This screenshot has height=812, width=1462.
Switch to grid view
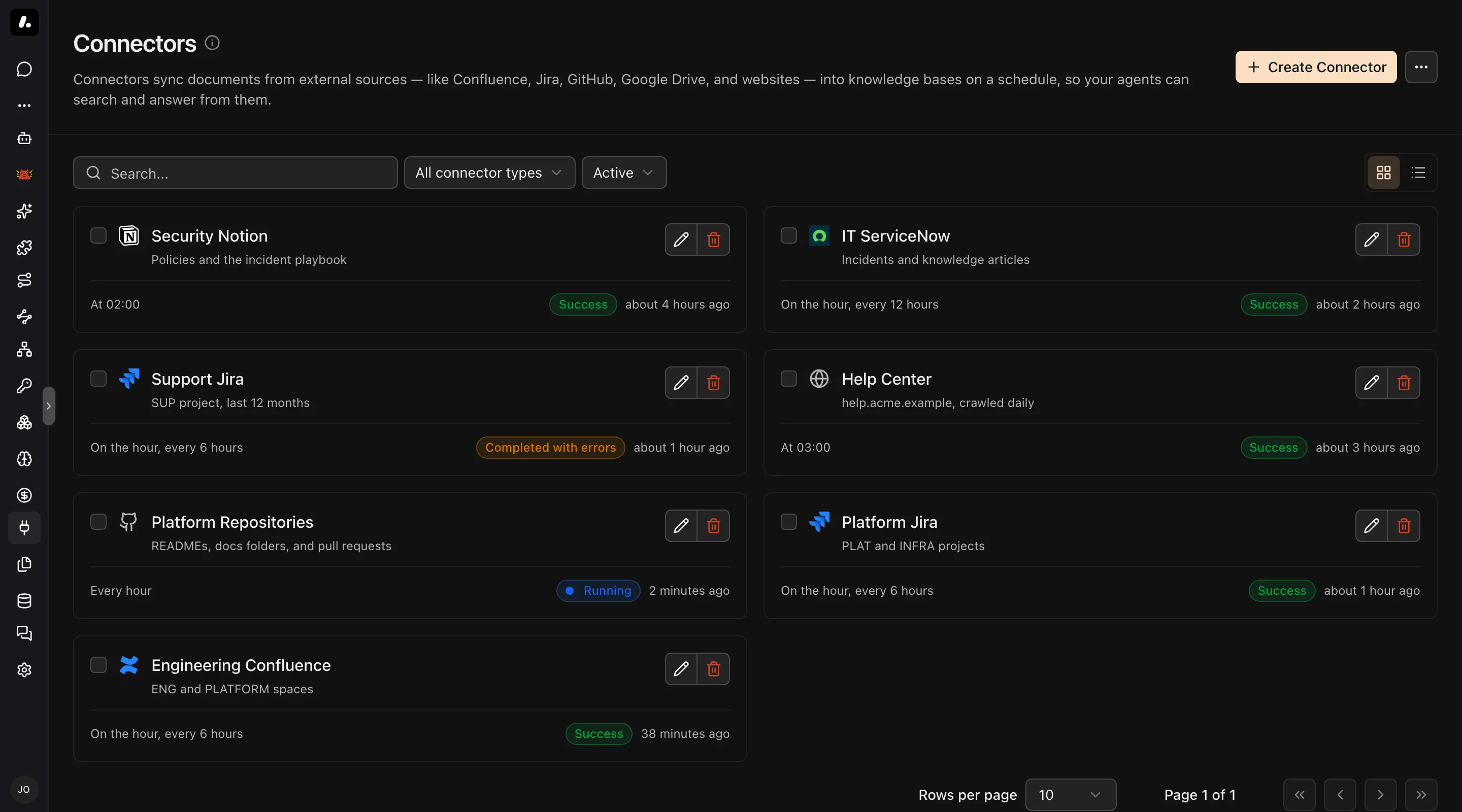click(1384, 173)
